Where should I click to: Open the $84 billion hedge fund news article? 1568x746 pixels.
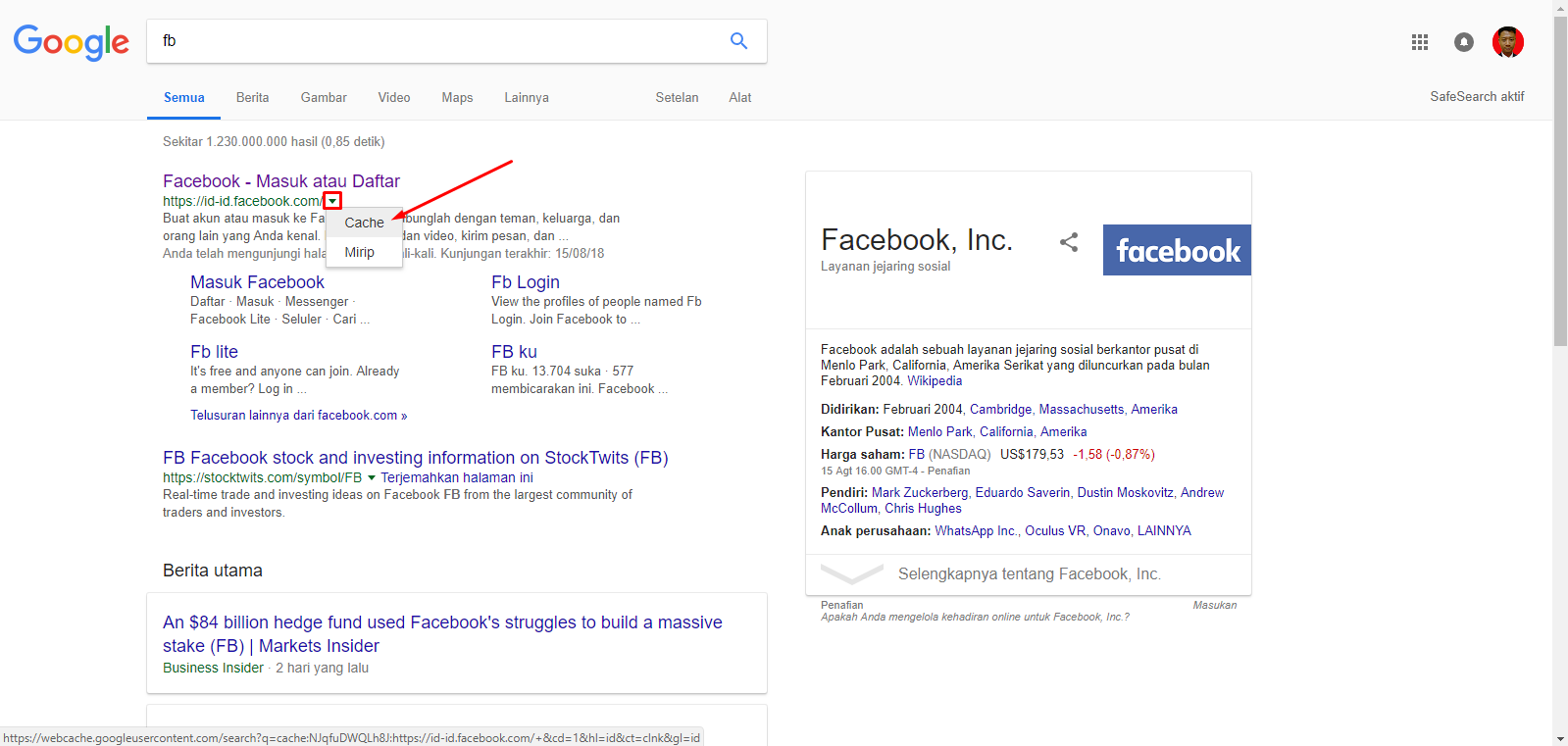442,634
